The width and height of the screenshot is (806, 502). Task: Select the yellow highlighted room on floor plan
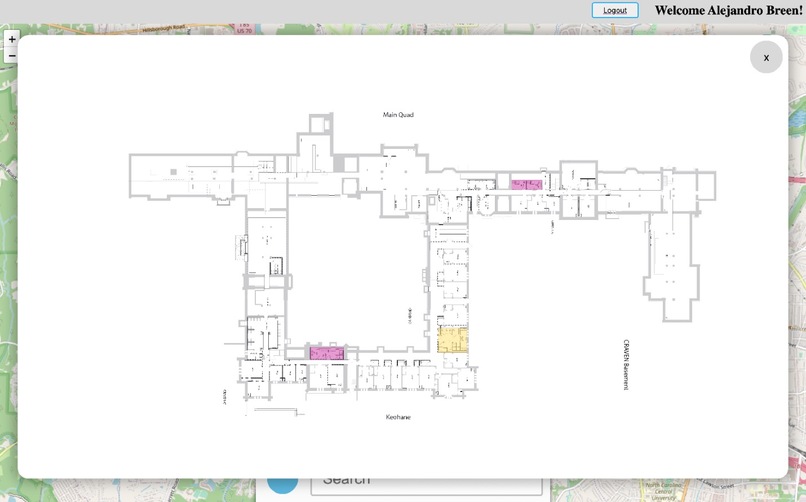pyautogui.click(x=452, y=340)
